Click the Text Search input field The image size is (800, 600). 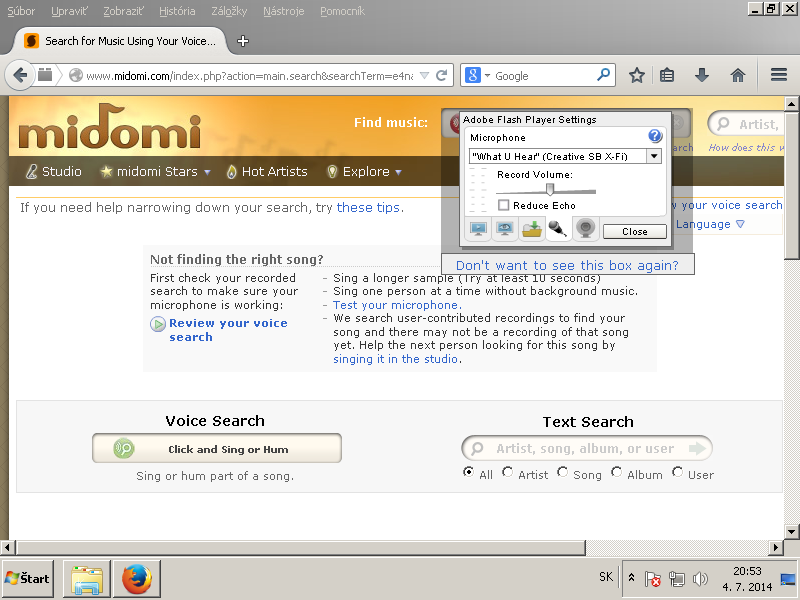(587, 448)
